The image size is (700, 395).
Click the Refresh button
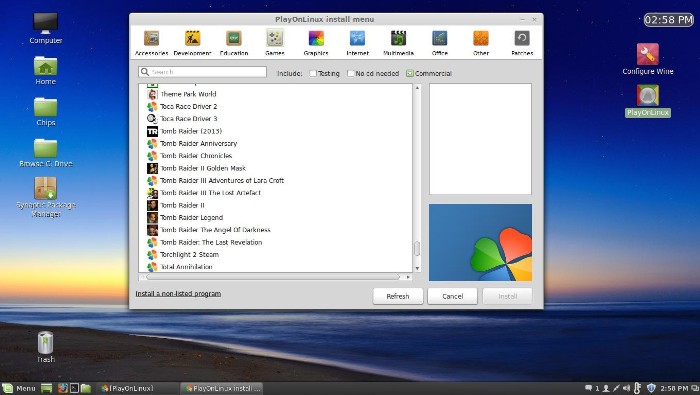[398, 296]
